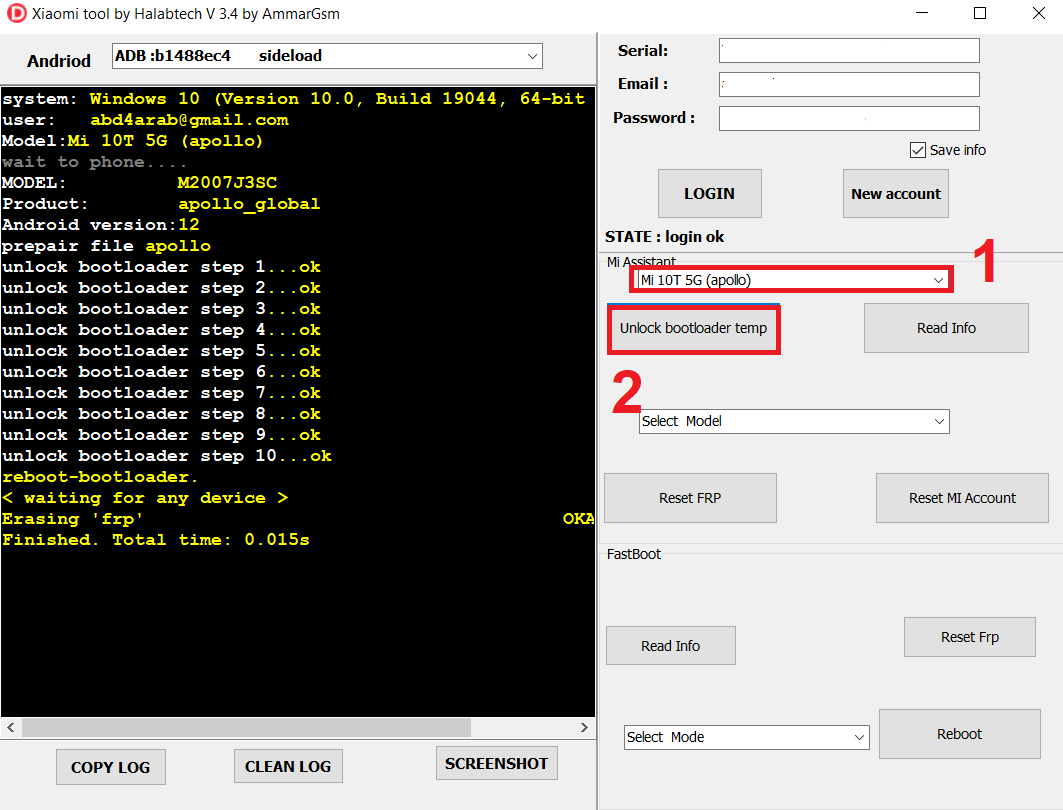
Task: Click the 'M2007J3SC' model value in log
Action: [227, 183]
